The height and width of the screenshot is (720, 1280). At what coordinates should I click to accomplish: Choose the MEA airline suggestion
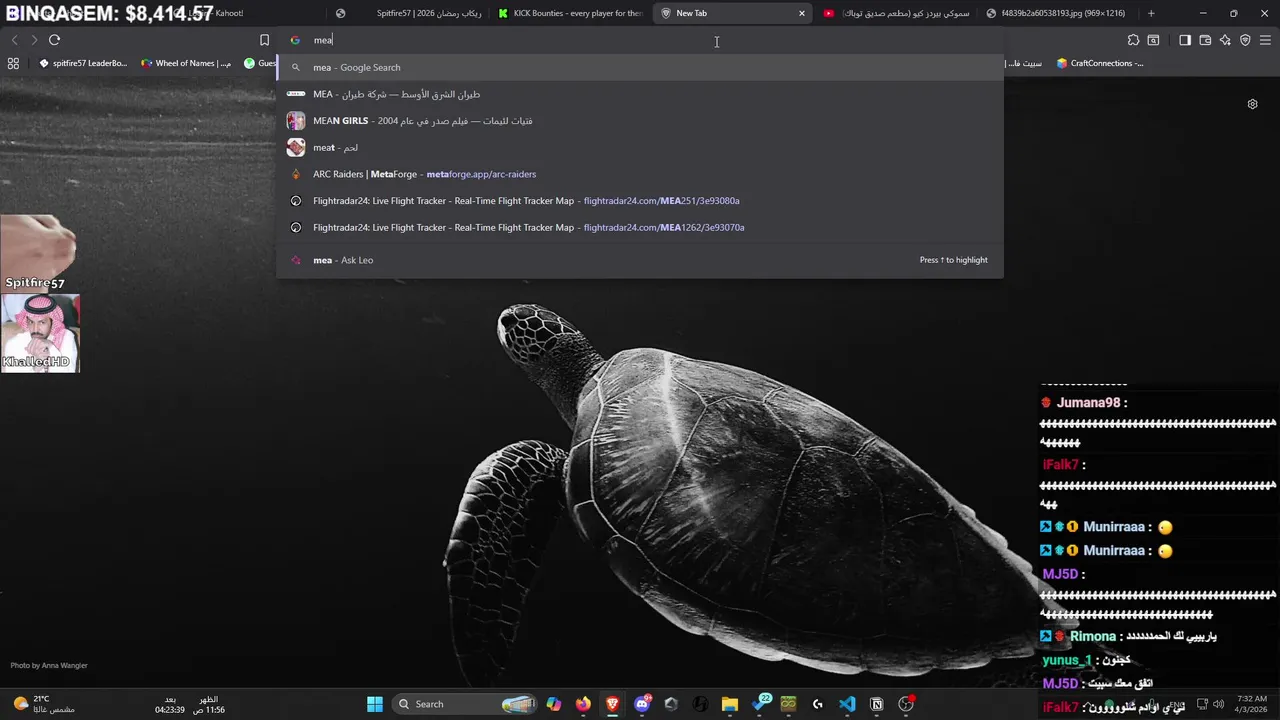click(640, 94)
